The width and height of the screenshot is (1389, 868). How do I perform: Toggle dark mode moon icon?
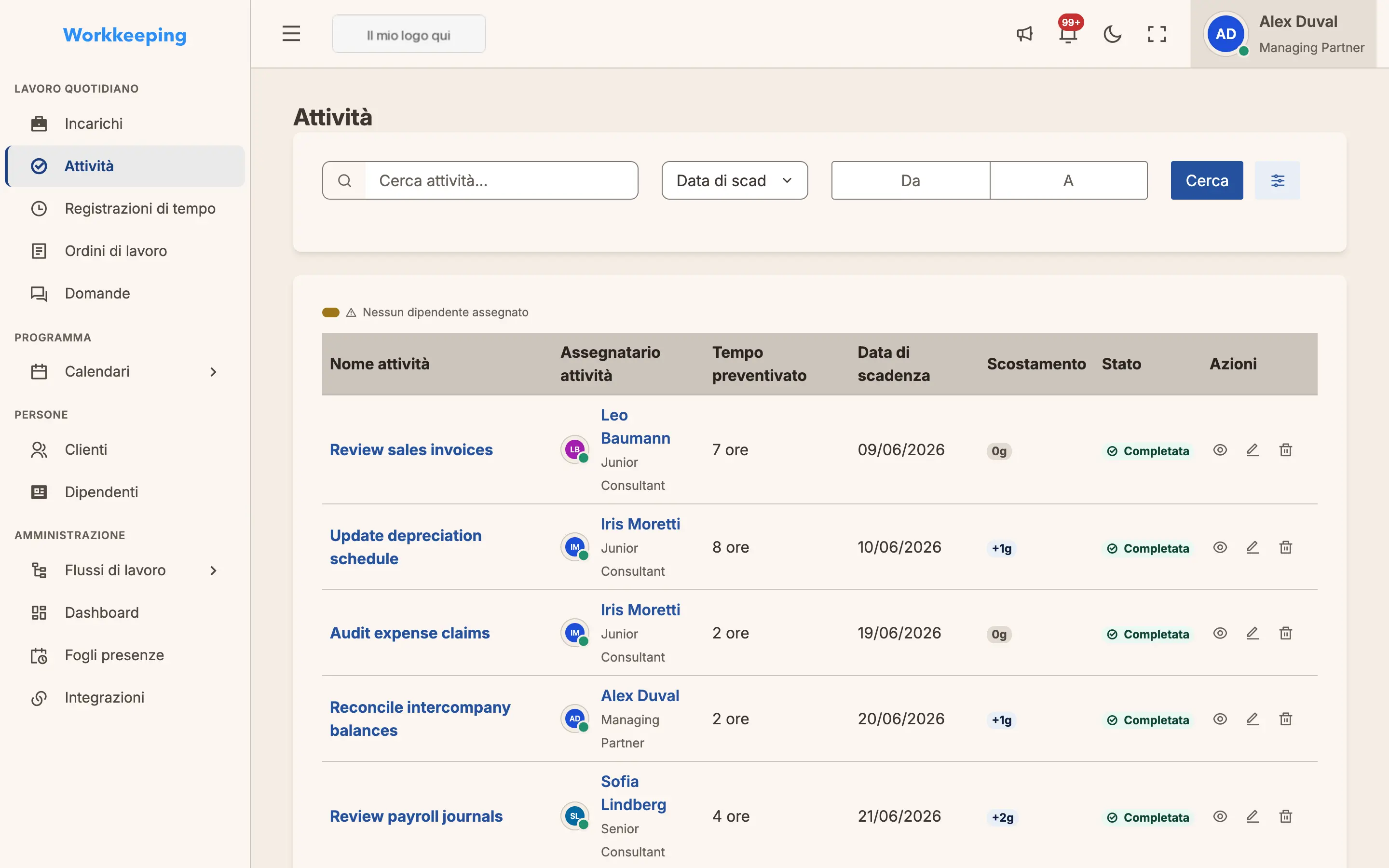[1112, 34]
